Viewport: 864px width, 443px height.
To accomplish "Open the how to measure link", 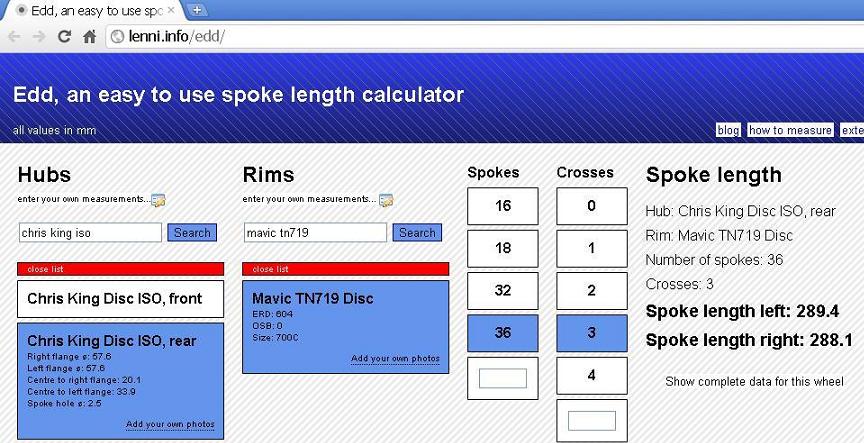I will coord(790,131).
